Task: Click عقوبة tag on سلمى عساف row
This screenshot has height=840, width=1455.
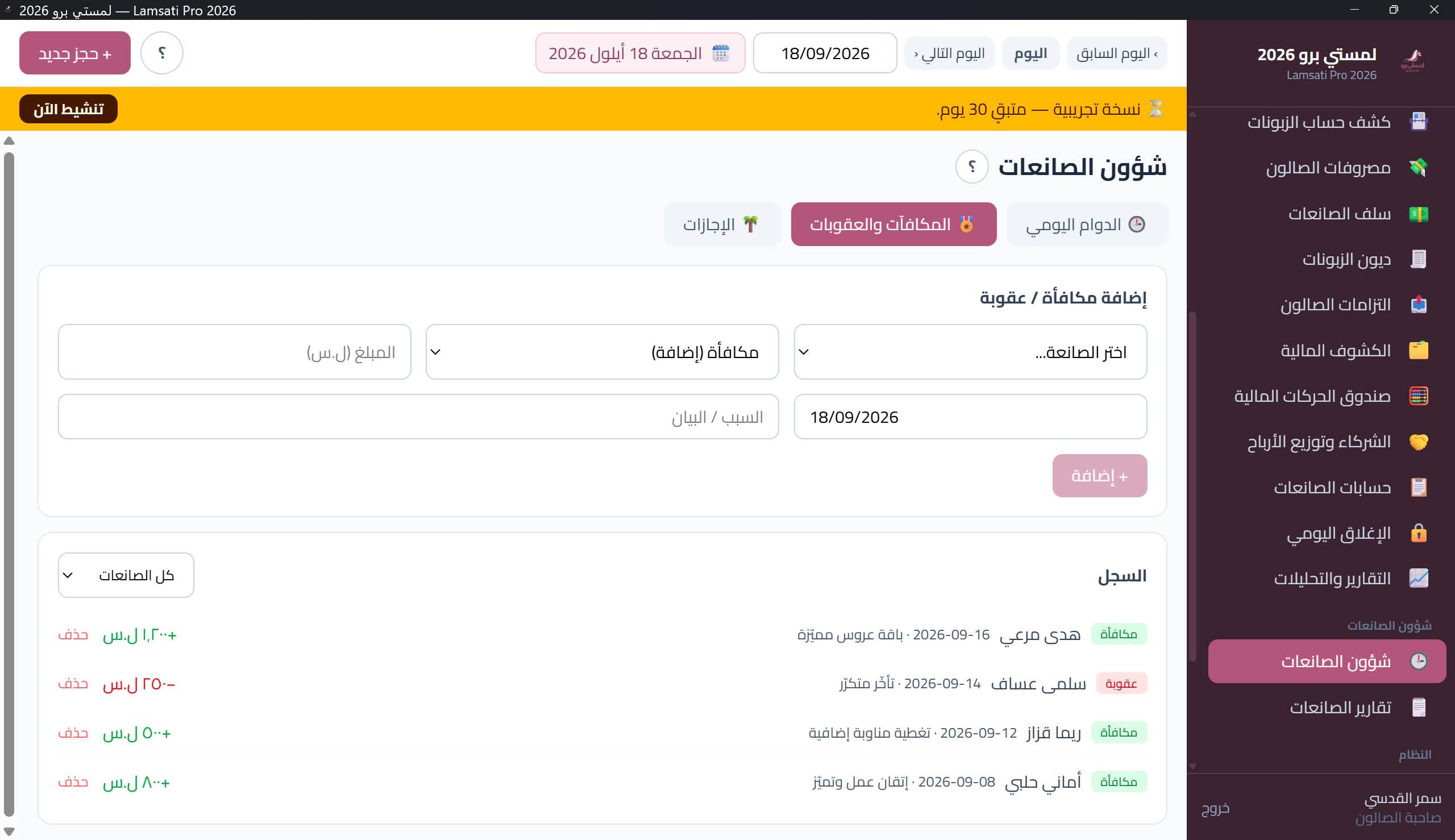Action: point(1121,684)
